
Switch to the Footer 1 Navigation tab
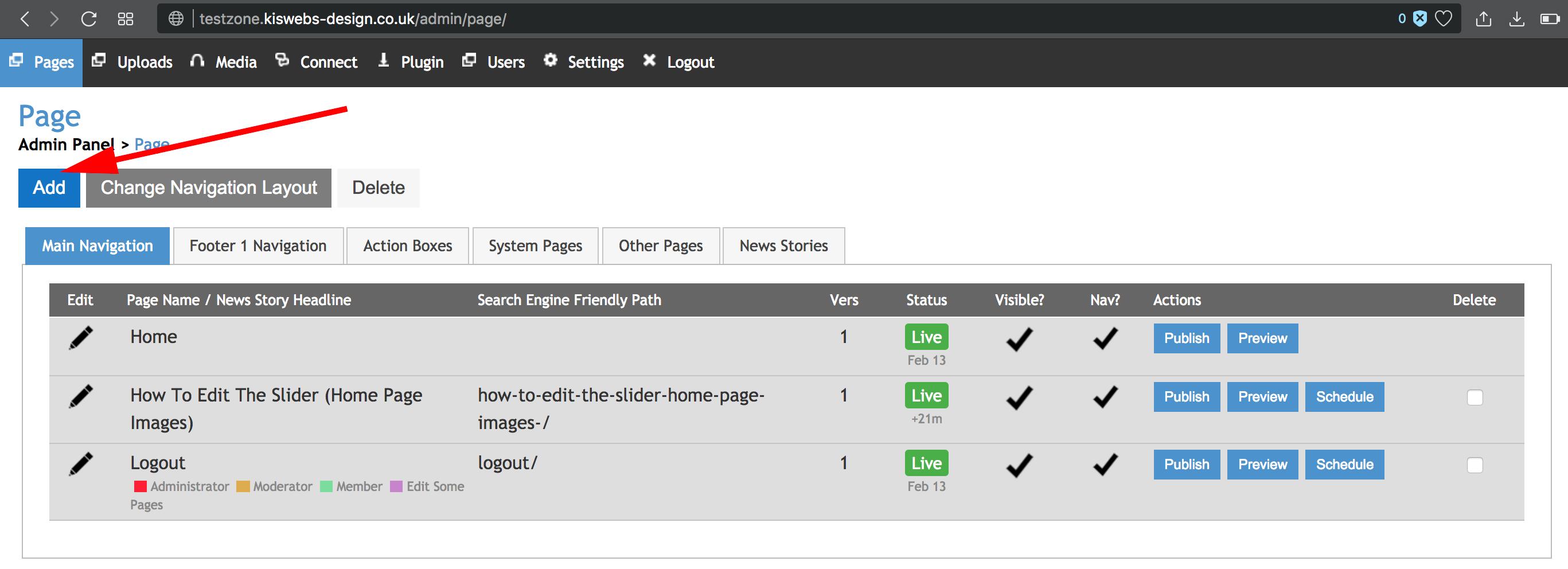click(x=258, y=246)
